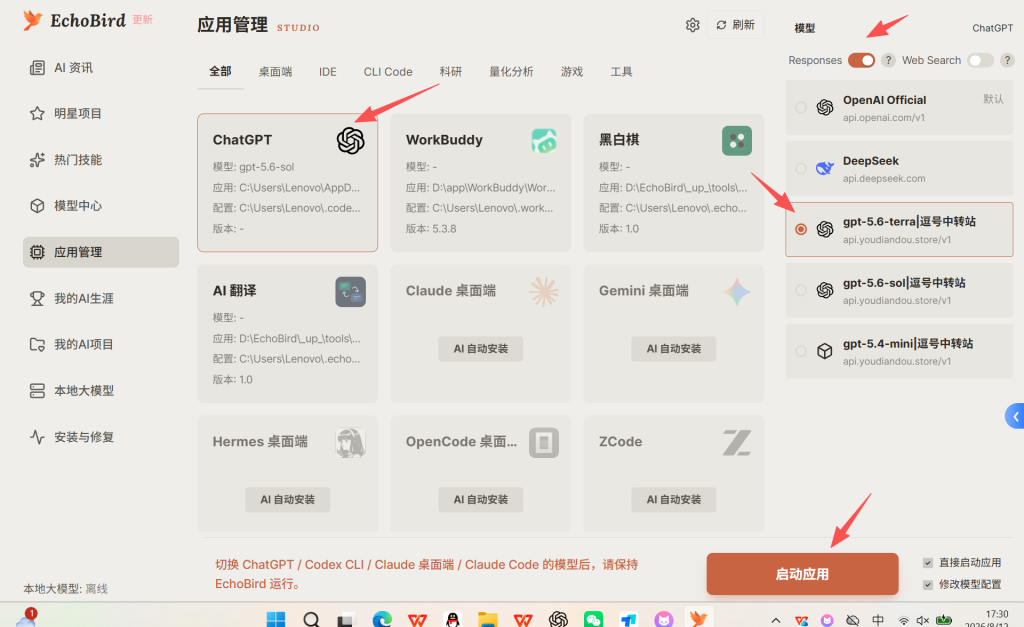This screenshot has width=1024, height=627.
Task: Turn off the Responses switch
Action: (x=861, y=60)
